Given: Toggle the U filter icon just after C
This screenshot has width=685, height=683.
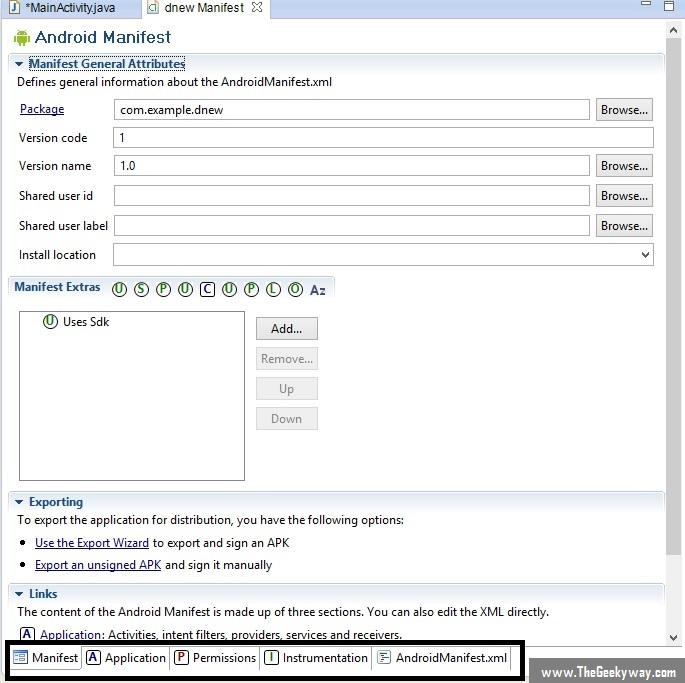Looking at the screenshot, I should click(229, 289).
